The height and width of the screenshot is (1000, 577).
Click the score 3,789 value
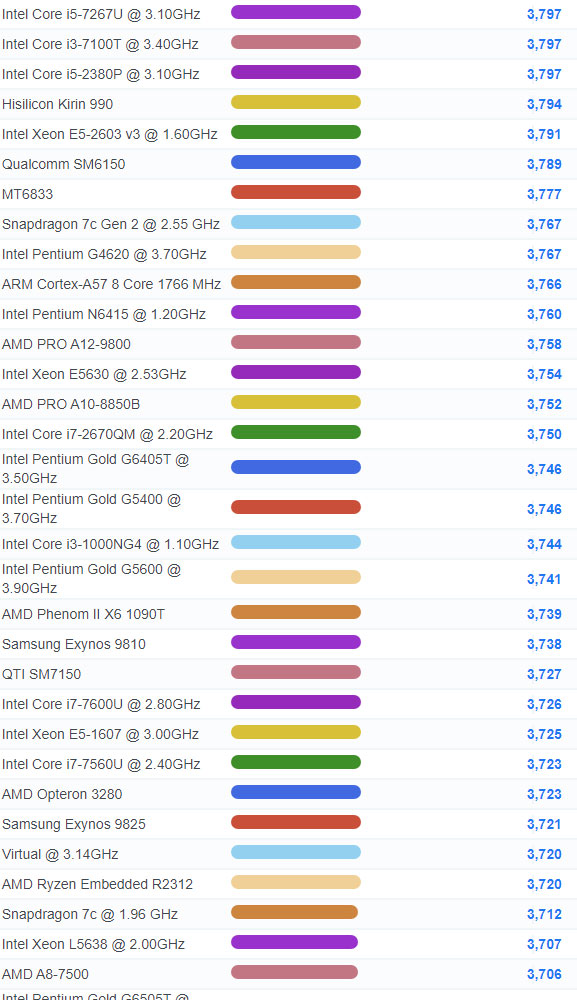(x=544, y=164)
